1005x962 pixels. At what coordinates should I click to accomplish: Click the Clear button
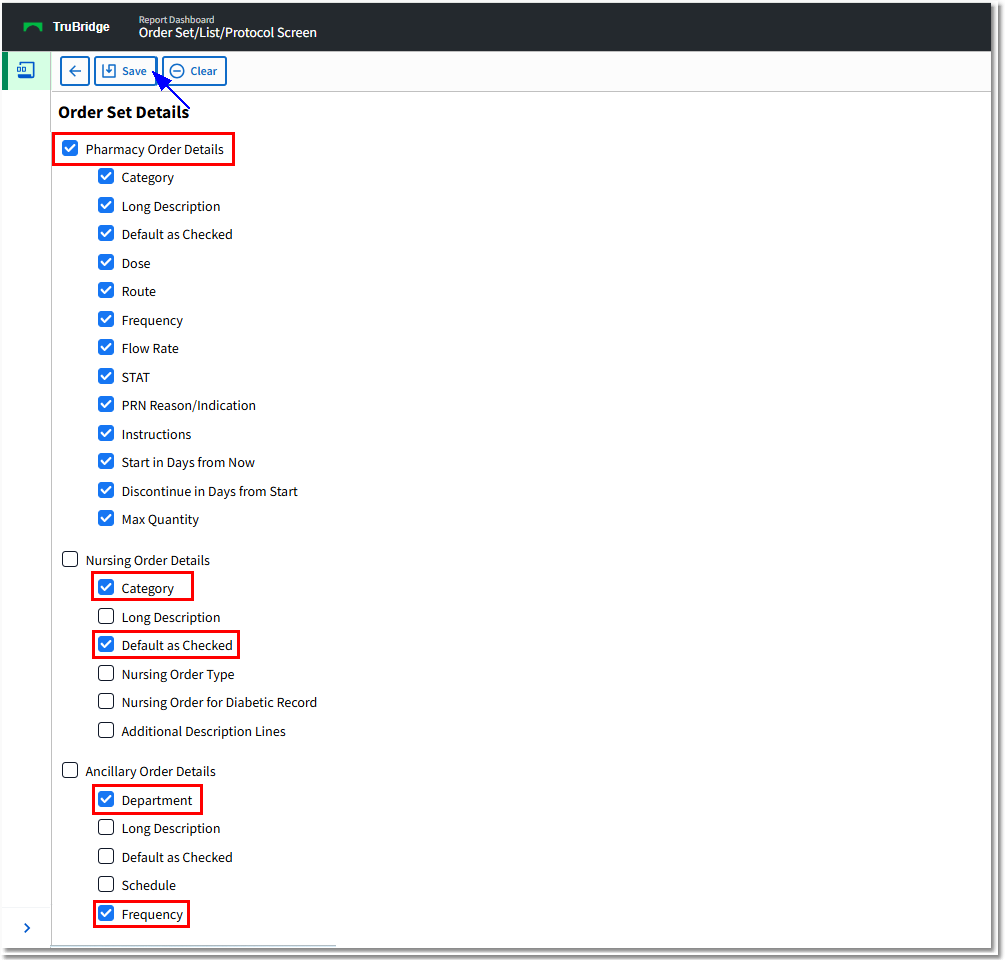pyautogui.click(x=194, y=70)
